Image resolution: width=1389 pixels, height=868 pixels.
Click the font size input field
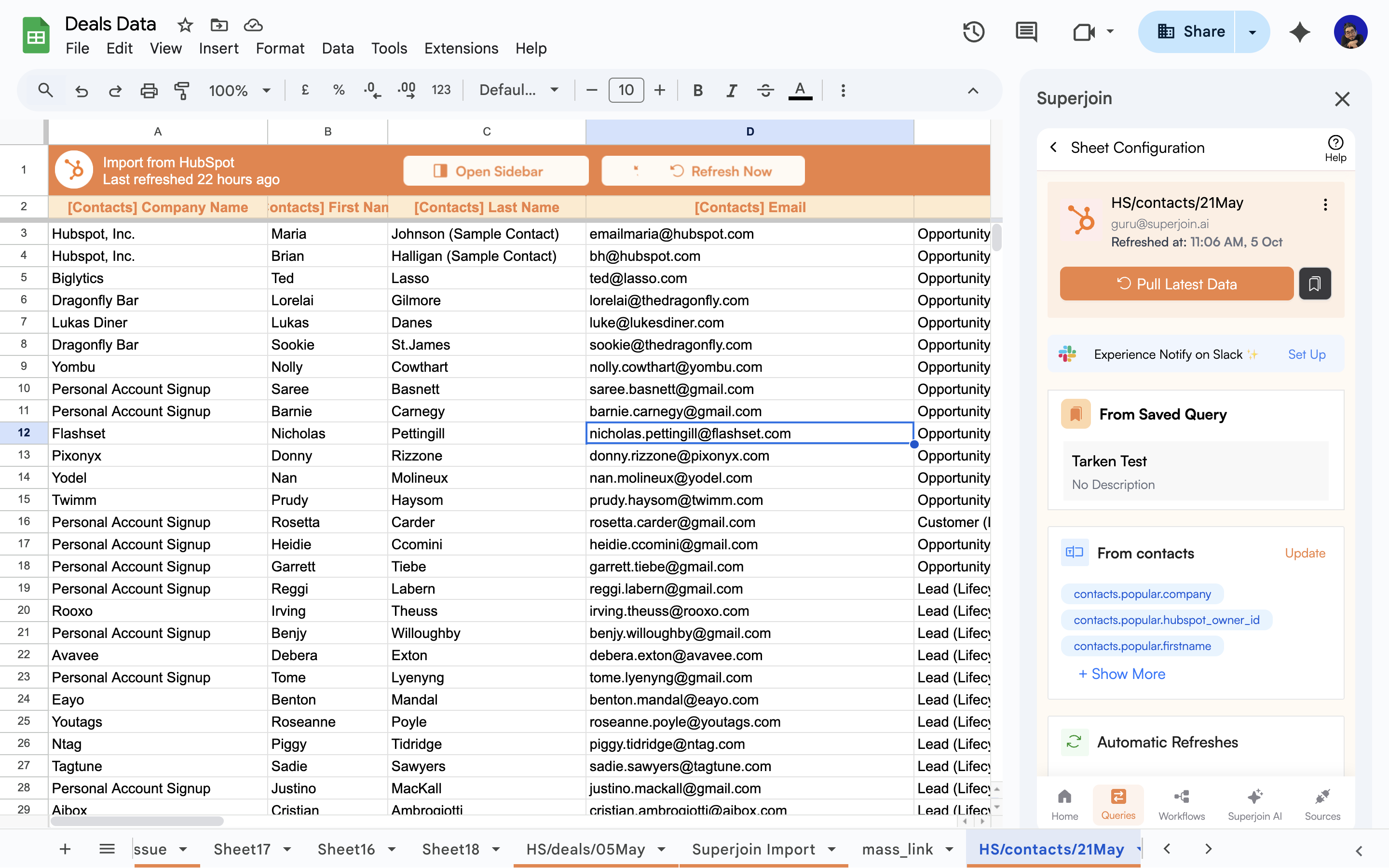pyautogui.click(x=626, y=90)
